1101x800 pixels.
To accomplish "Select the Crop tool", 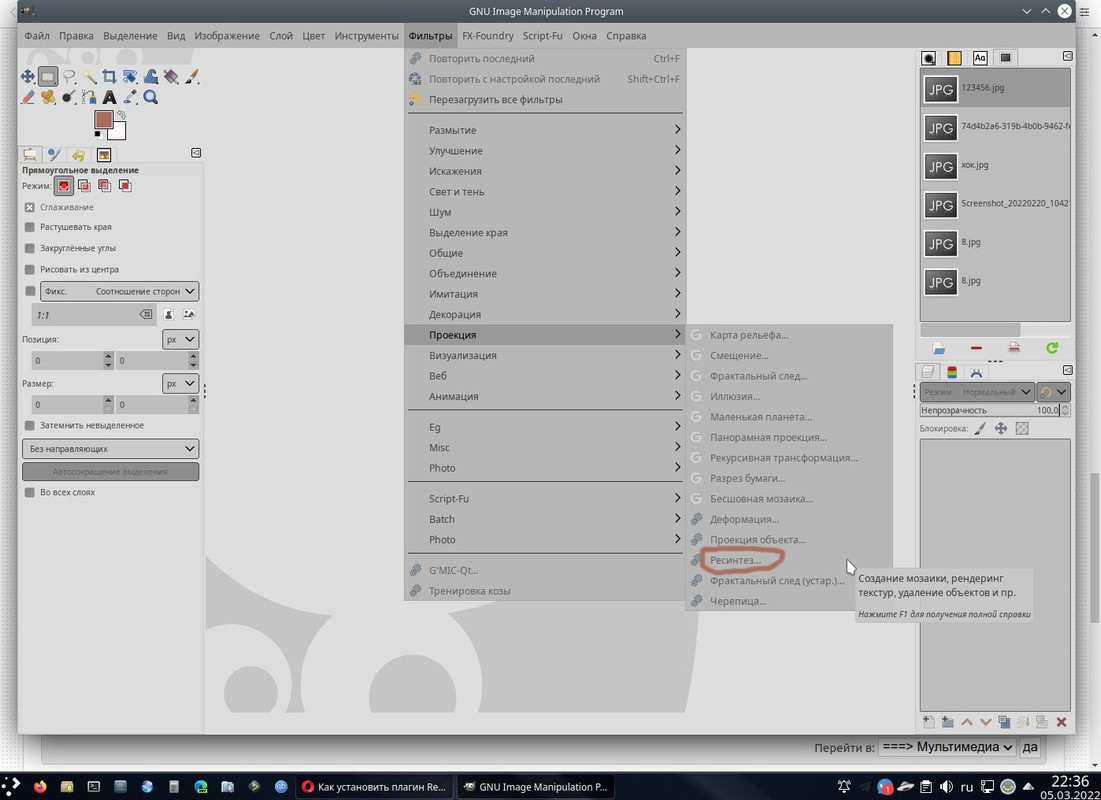I will pyautogui.click(x=110, y=76).
